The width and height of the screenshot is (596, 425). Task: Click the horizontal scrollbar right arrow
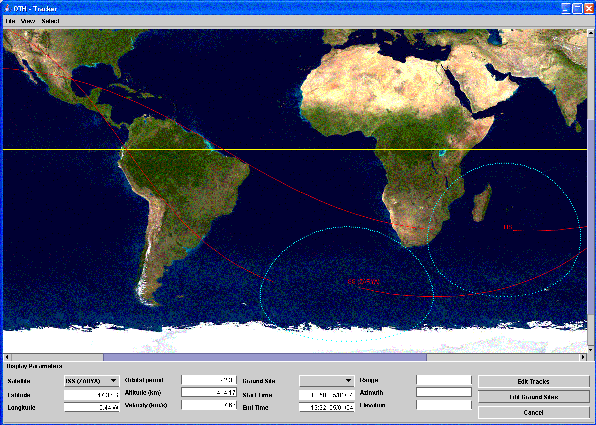[x=583, y=357]
